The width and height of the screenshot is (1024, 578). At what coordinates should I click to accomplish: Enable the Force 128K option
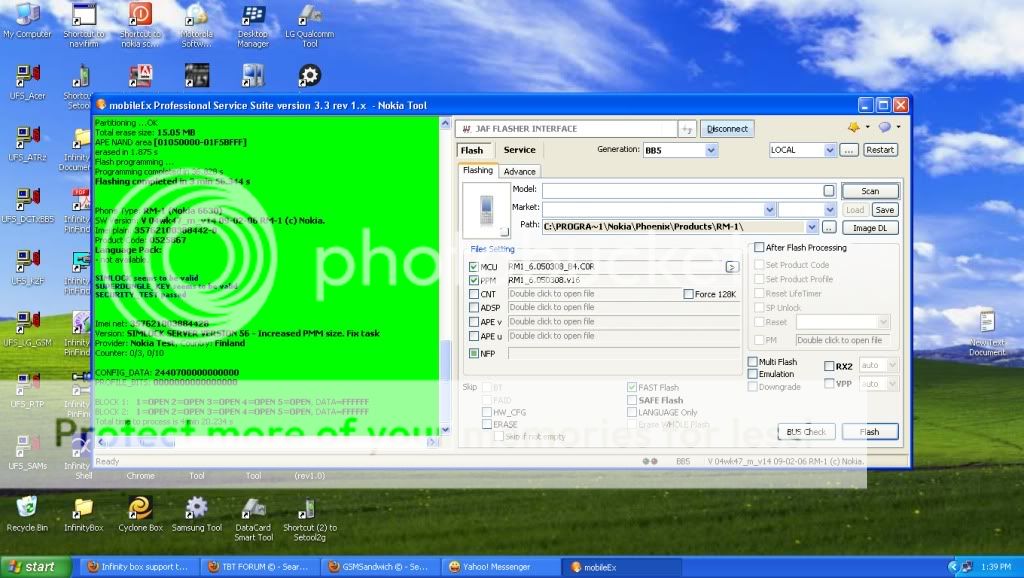pyautogui.click(x=688, y=294)
